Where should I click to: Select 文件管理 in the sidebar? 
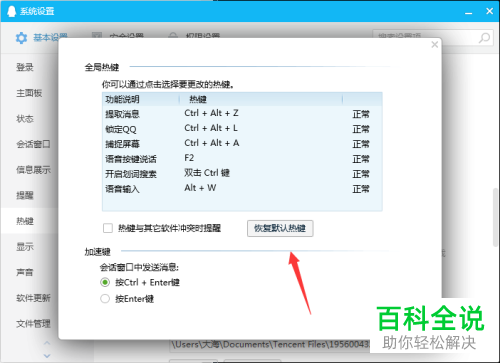(x=33, y=323)
